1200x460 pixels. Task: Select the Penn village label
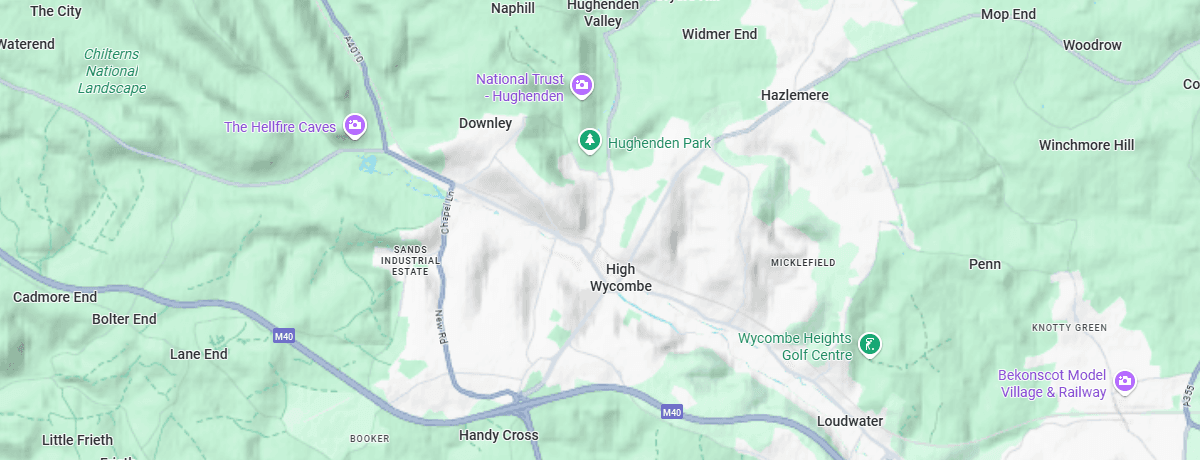coord(985,264)
